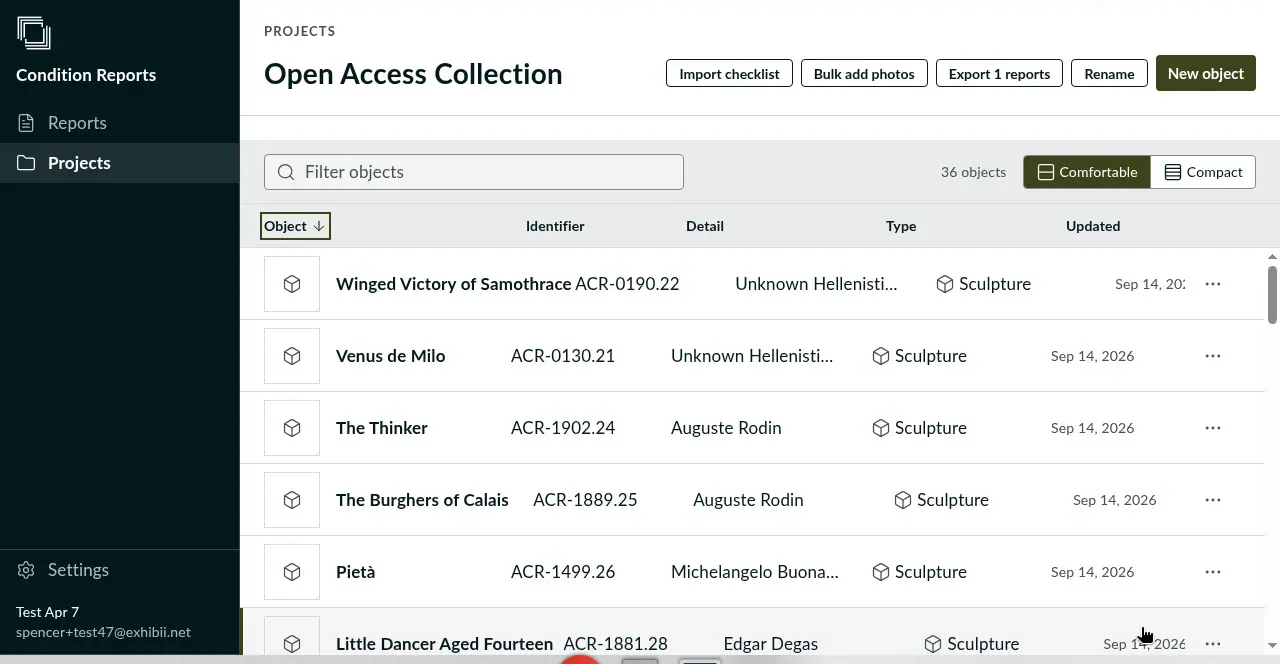This screenshot has height=664, width=1280.
Task: Click the account email spencer+test47@exhibii.net
Action: point(103,632)
